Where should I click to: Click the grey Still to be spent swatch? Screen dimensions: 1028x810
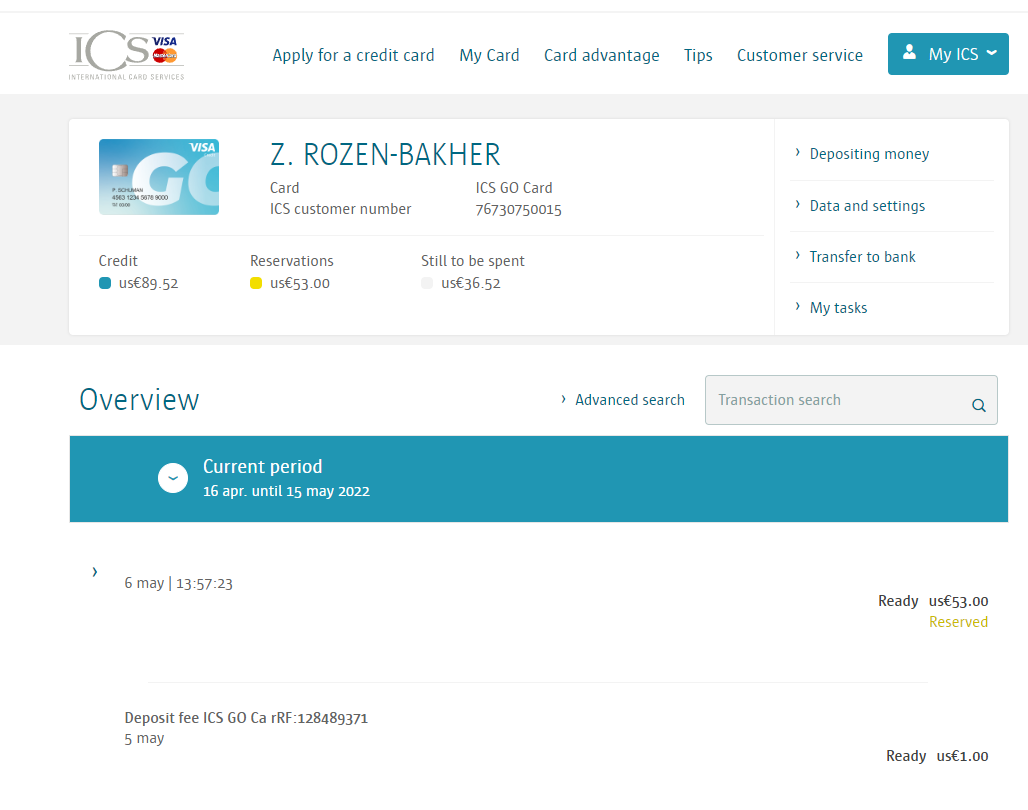click(427, 283)
